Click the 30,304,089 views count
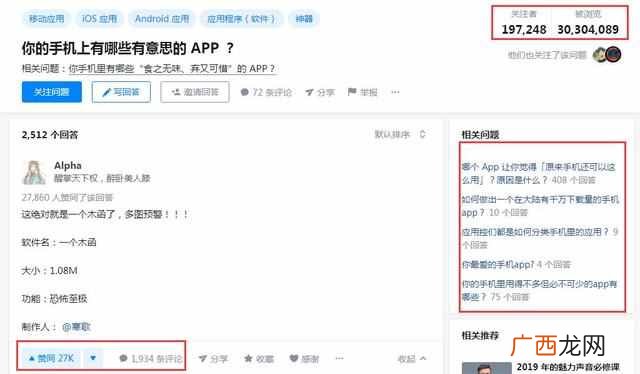 tap(588, 29)
